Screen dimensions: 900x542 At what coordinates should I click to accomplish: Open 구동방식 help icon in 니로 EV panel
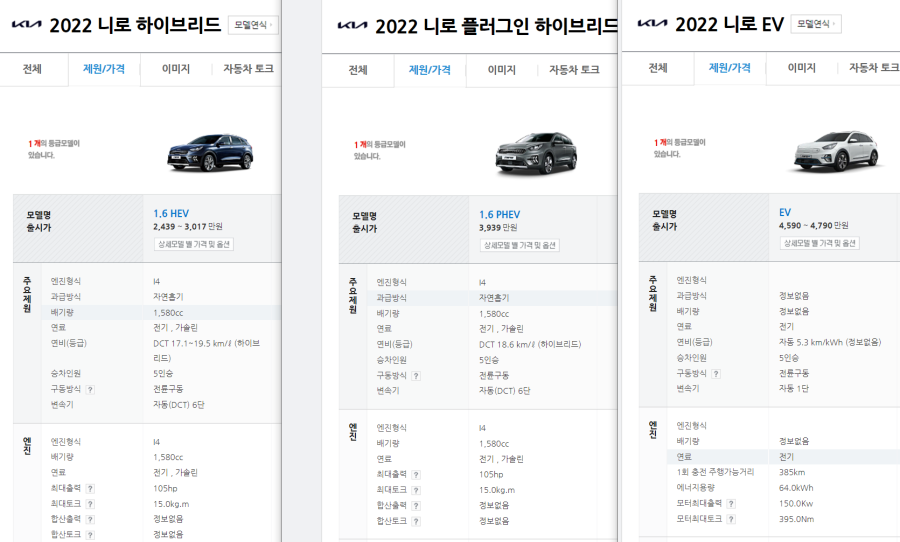point(716,374)
